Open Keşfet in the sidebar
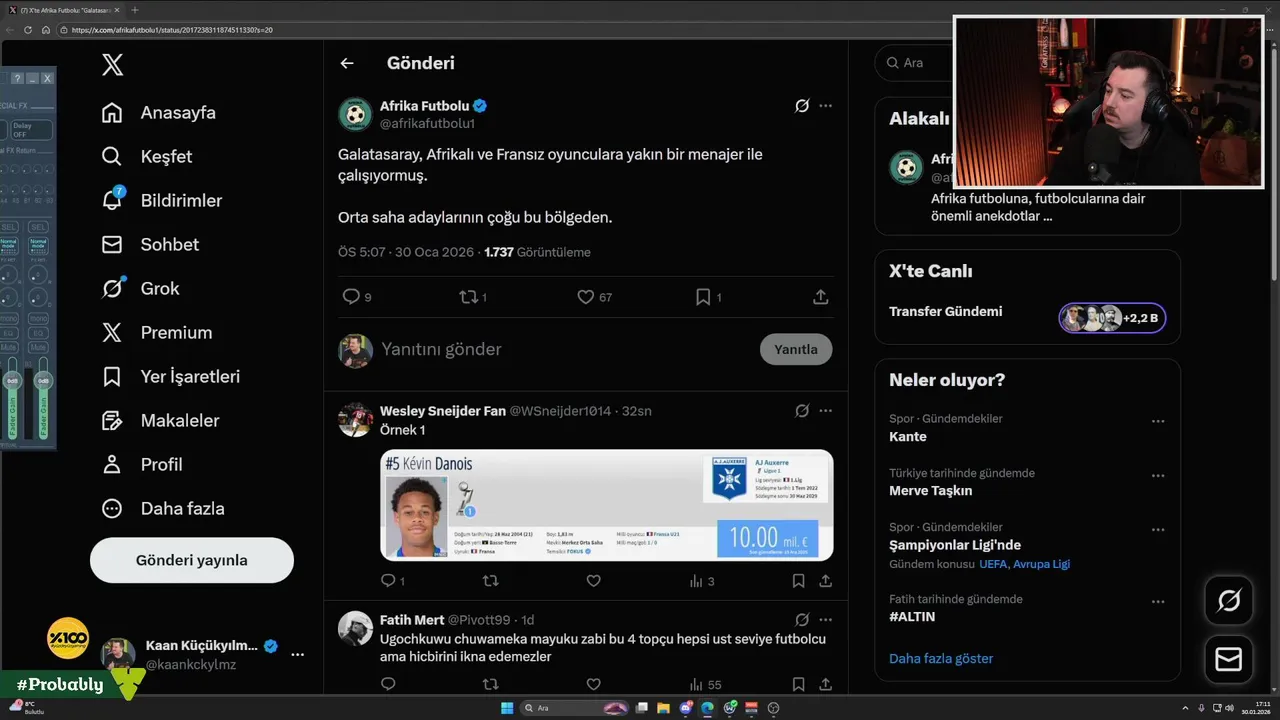The height and width of the screenshot is (720, 1280). point(147,156)
